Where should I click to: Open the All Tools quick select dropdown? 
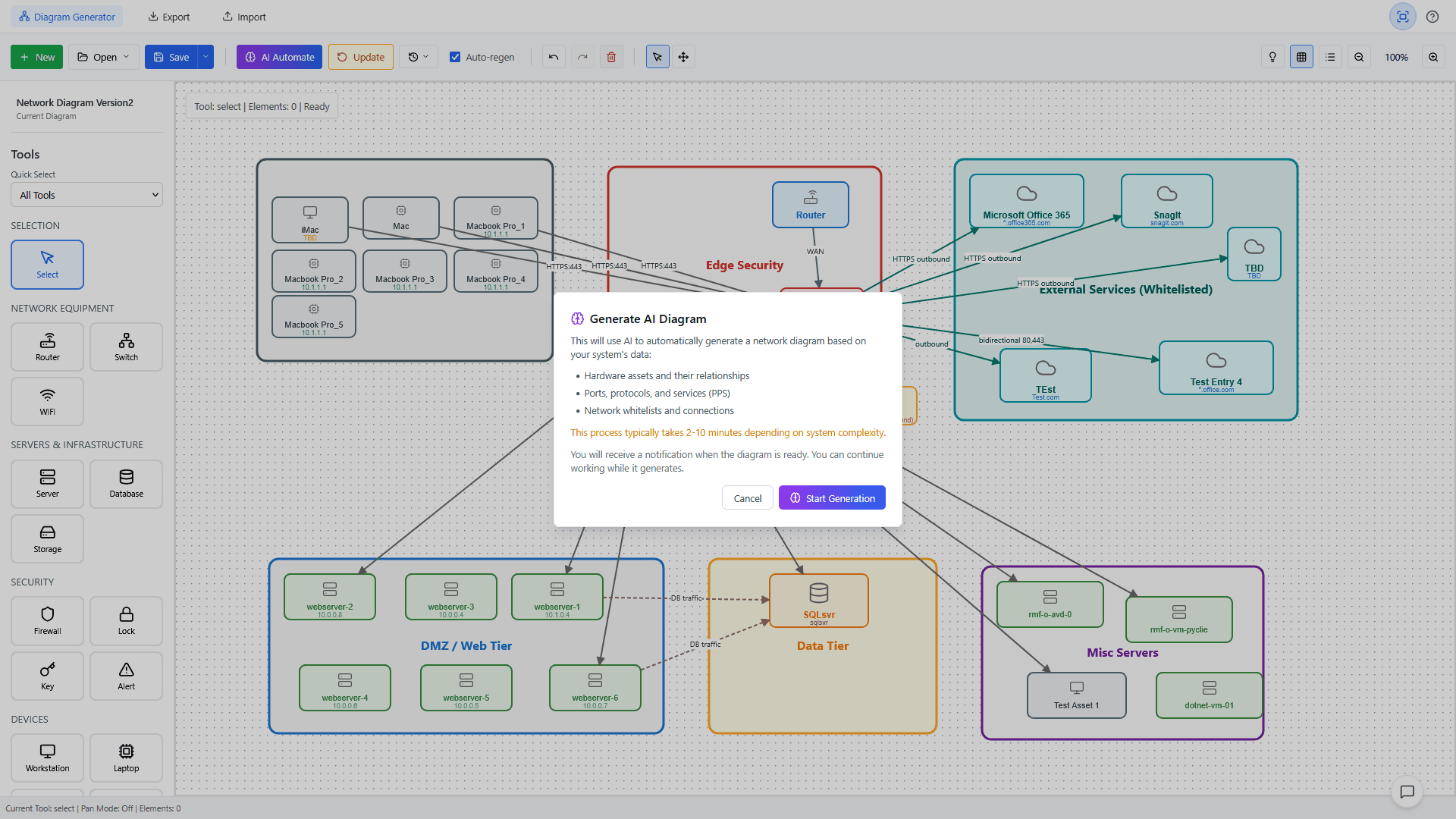tap(86, 194)
